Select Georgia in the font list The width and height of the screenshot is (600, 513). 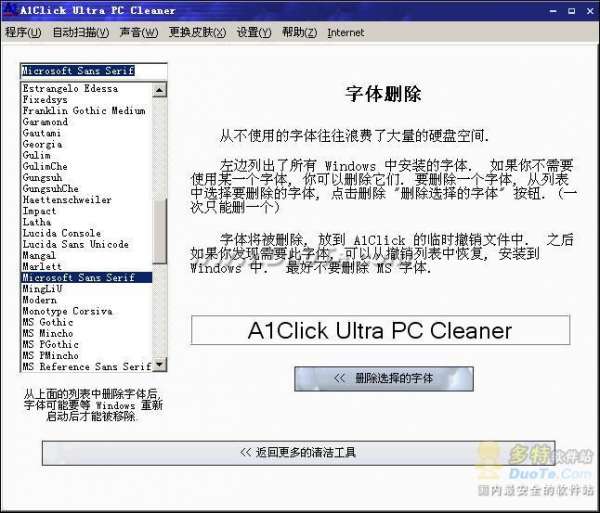point(86,144)
